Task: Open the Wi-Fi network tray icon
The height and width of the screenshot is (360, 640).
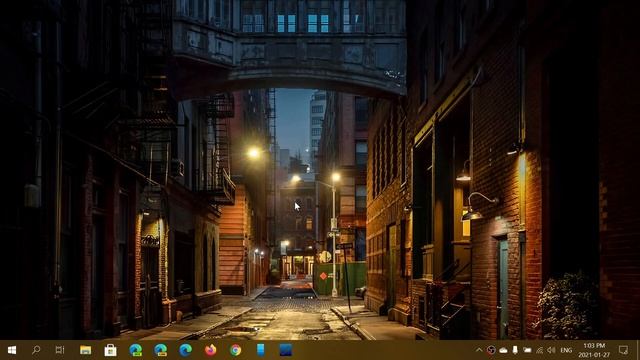Action: (540, 350)
